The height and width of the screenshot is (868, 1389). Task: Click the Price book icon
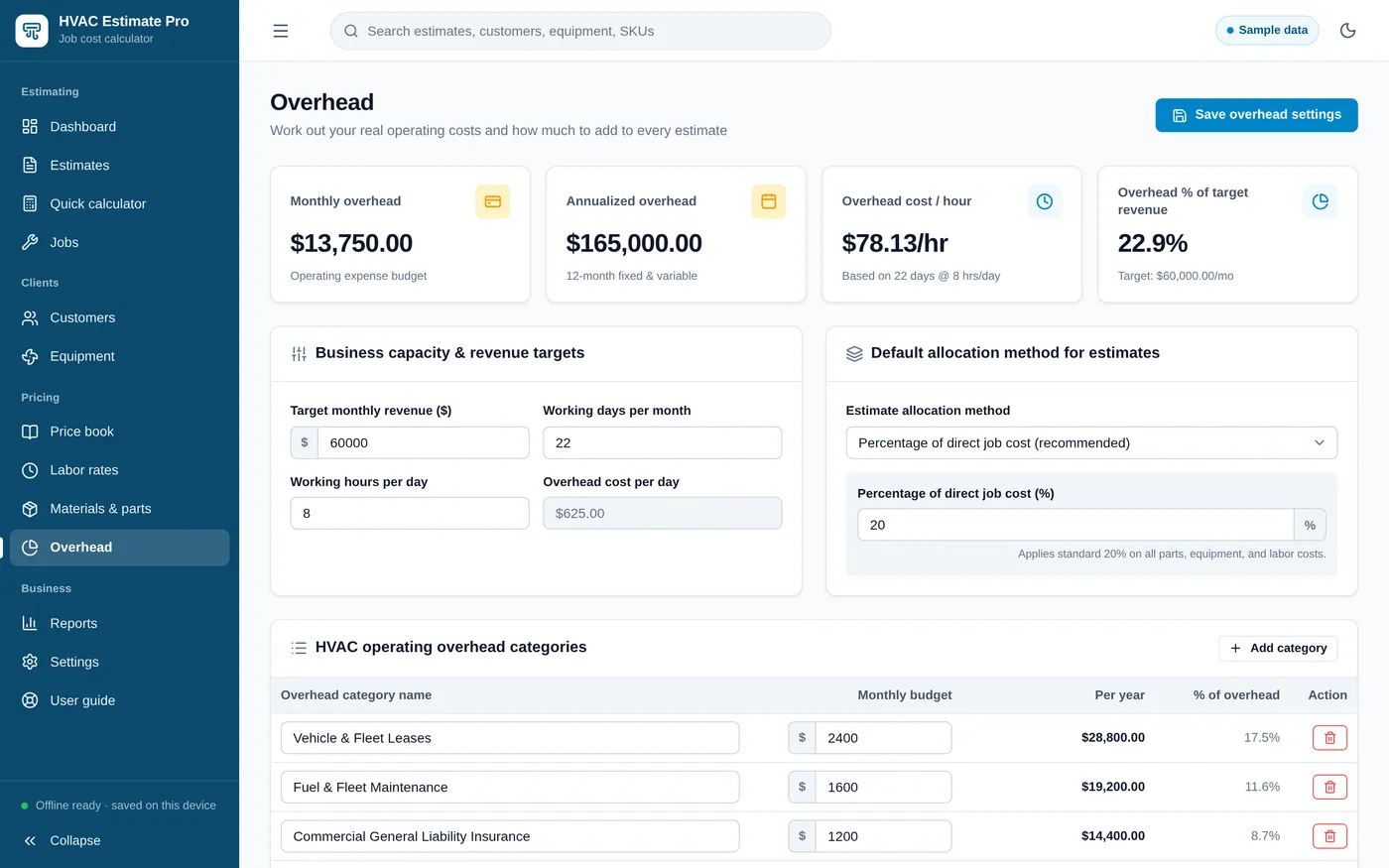point(30,433)
